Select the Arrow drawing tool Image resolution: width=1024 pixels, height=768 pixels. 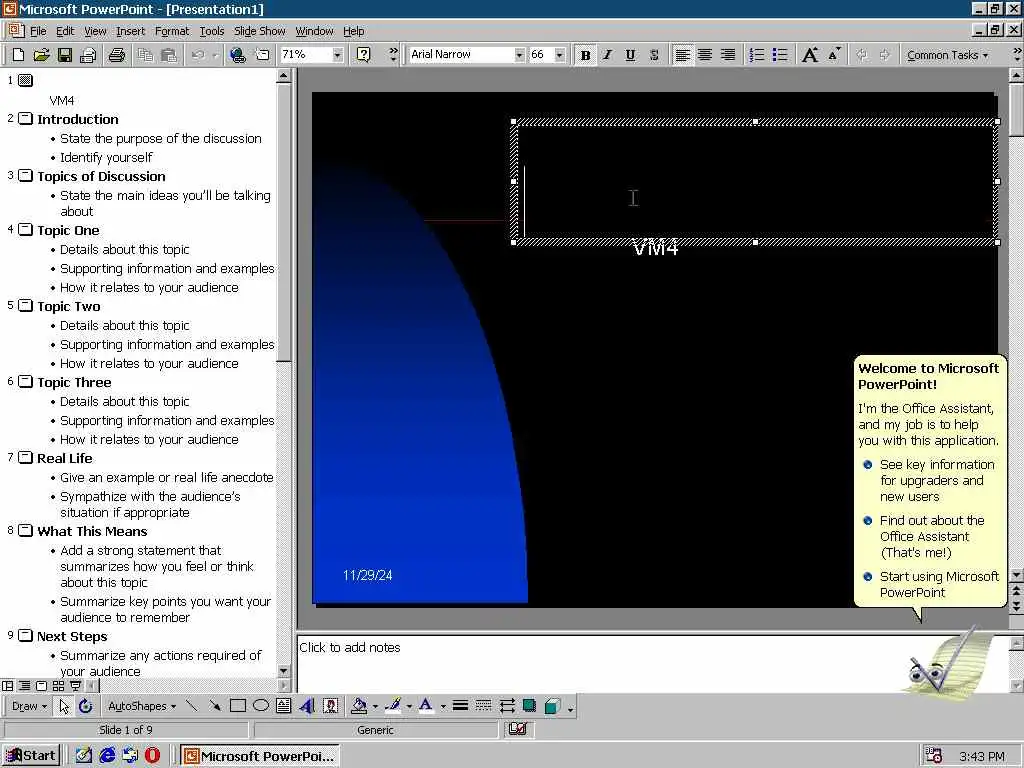(x=214, y=706)
